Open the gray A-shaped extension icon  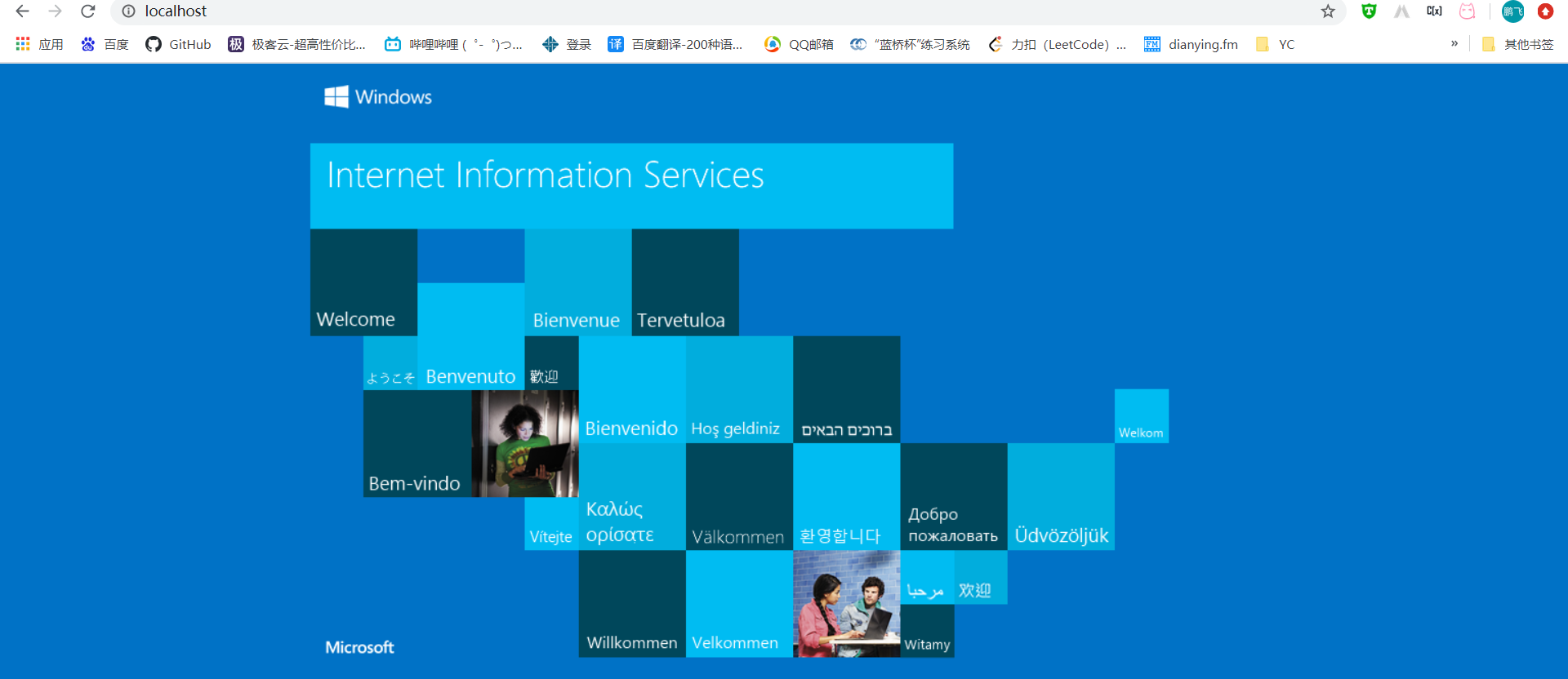pos(1401,11)
